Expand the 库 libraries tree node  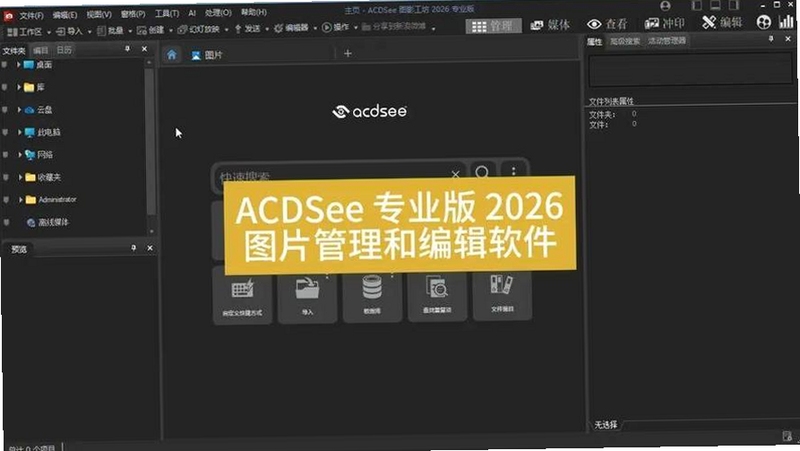tap(19, 87)
